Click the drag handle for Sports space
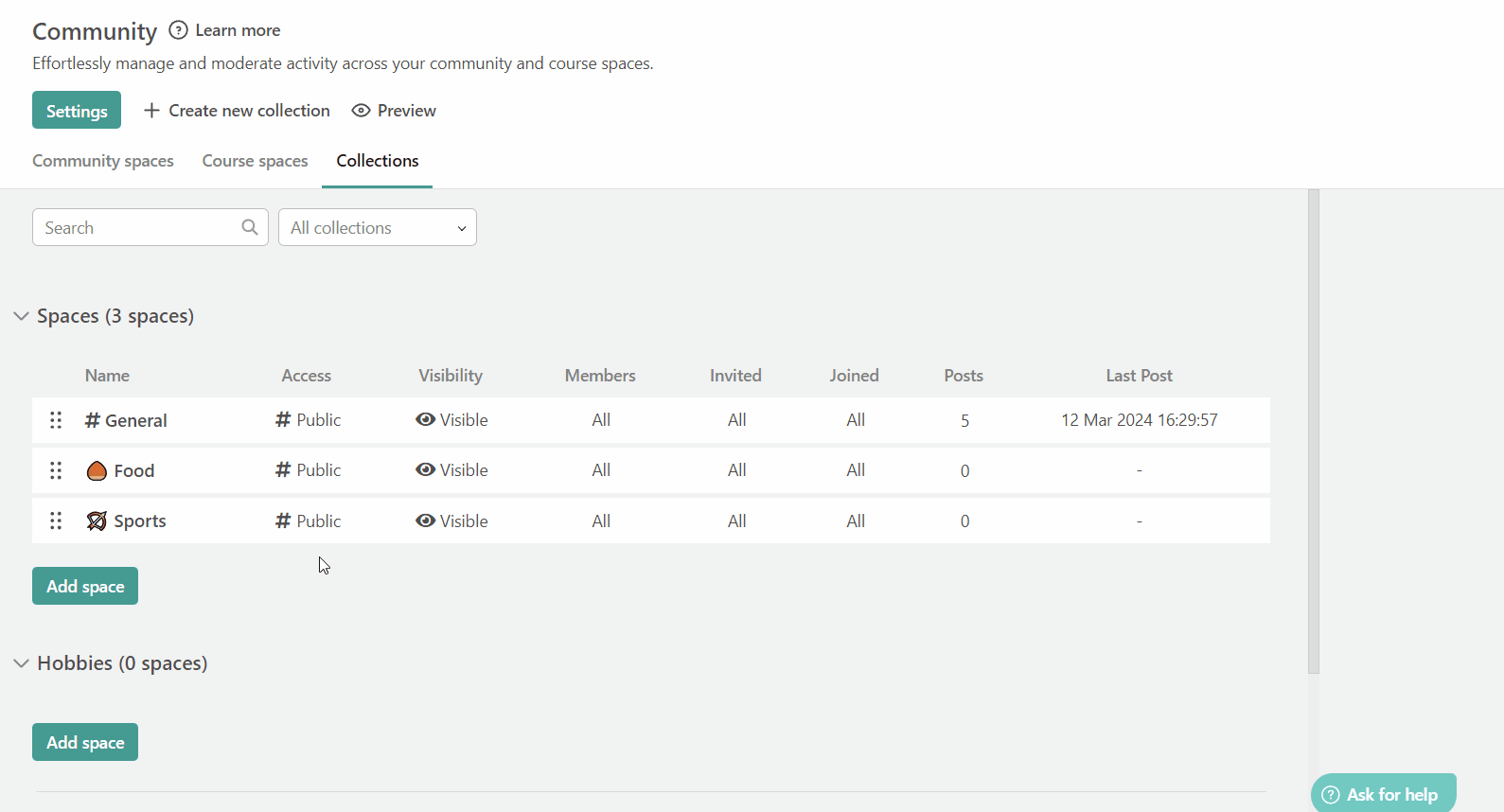The width and height of the screenshot is (1504, 812). pos(56,521)
